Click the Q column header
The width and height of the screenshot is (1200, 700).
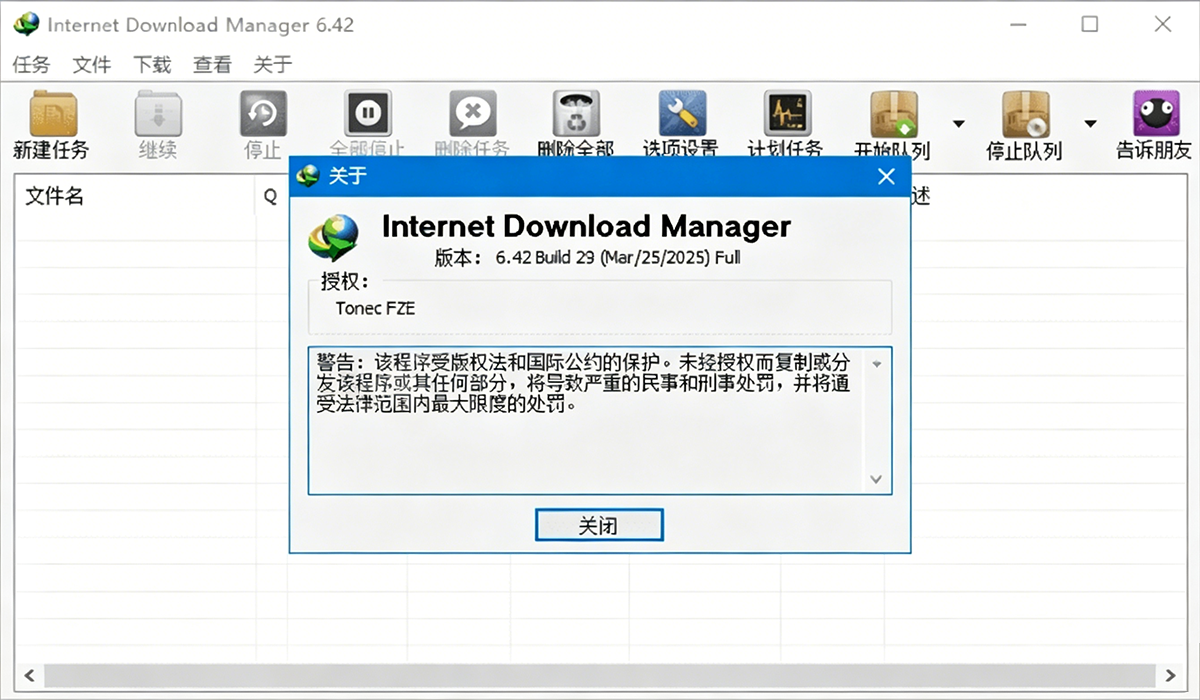(x=270, y=197)
